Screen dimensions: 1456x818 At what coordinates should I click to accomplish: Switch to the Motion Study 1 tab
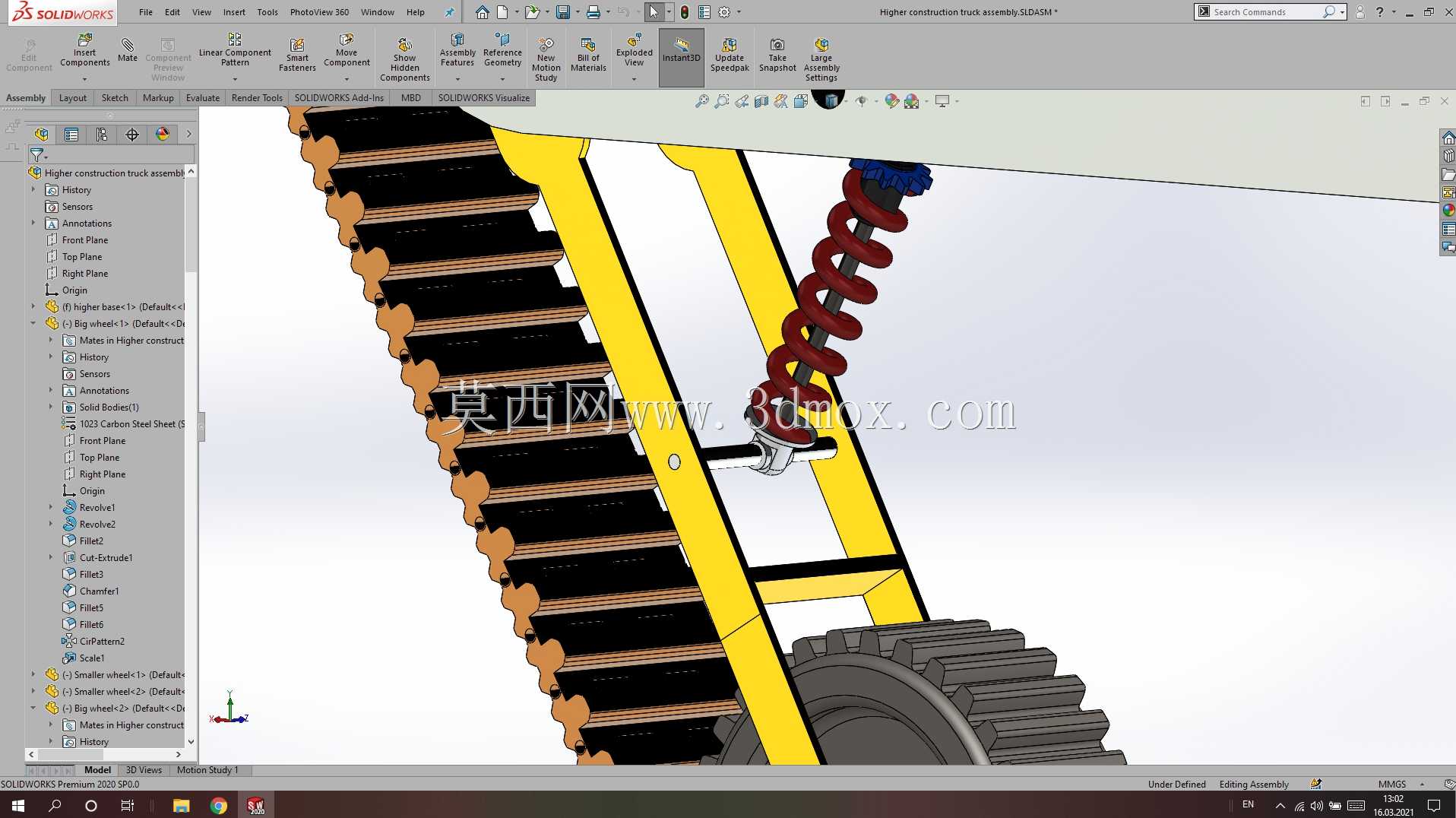pos(207,770)
